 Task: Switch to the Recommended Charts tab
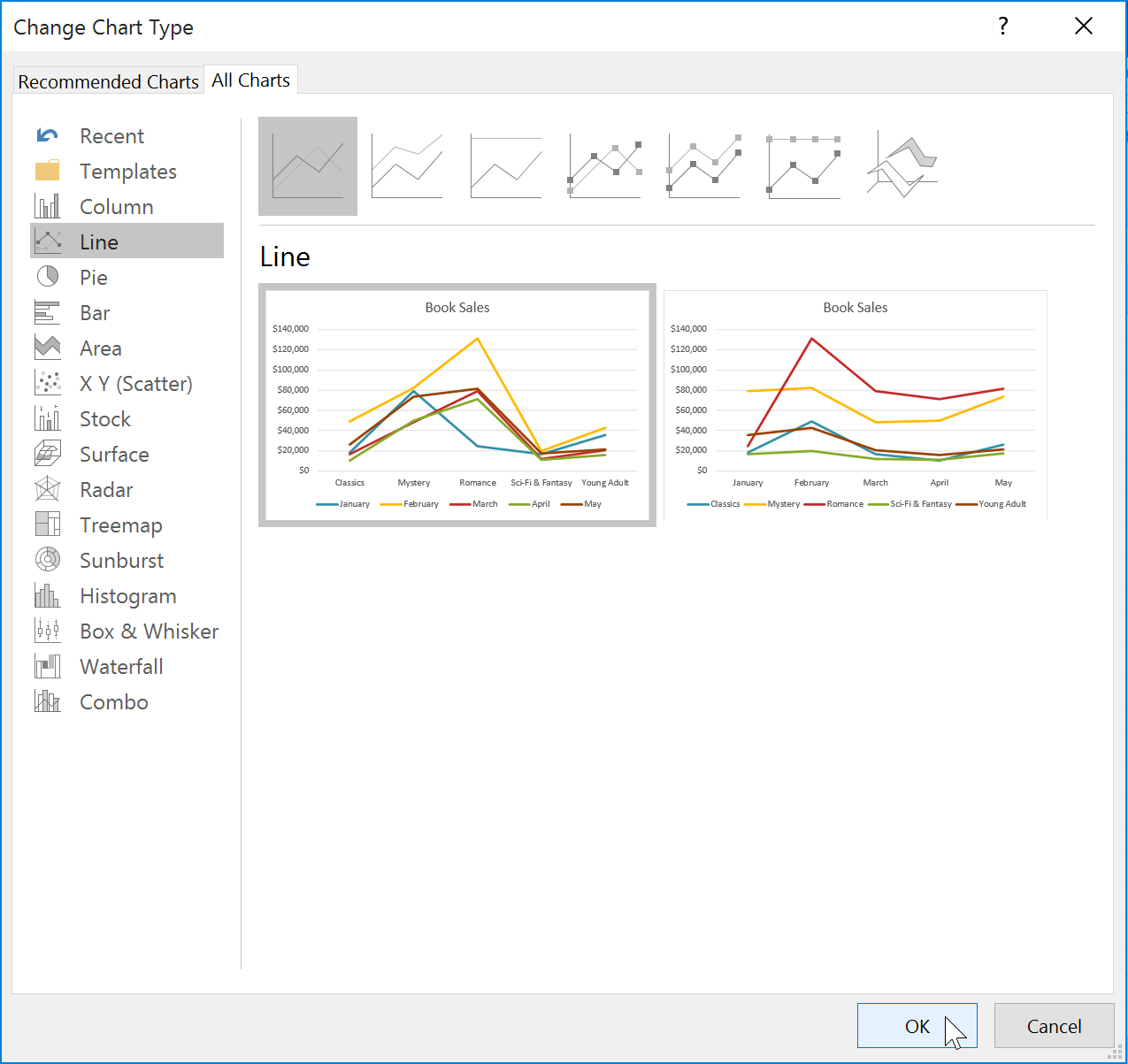[x=108, y=80]
